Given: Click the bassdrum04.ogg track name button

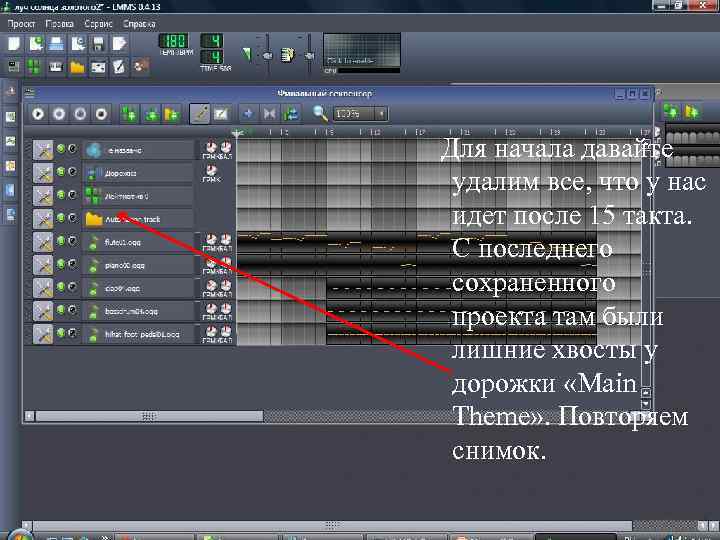Looking at the screenshot, I should coord(138,311).
